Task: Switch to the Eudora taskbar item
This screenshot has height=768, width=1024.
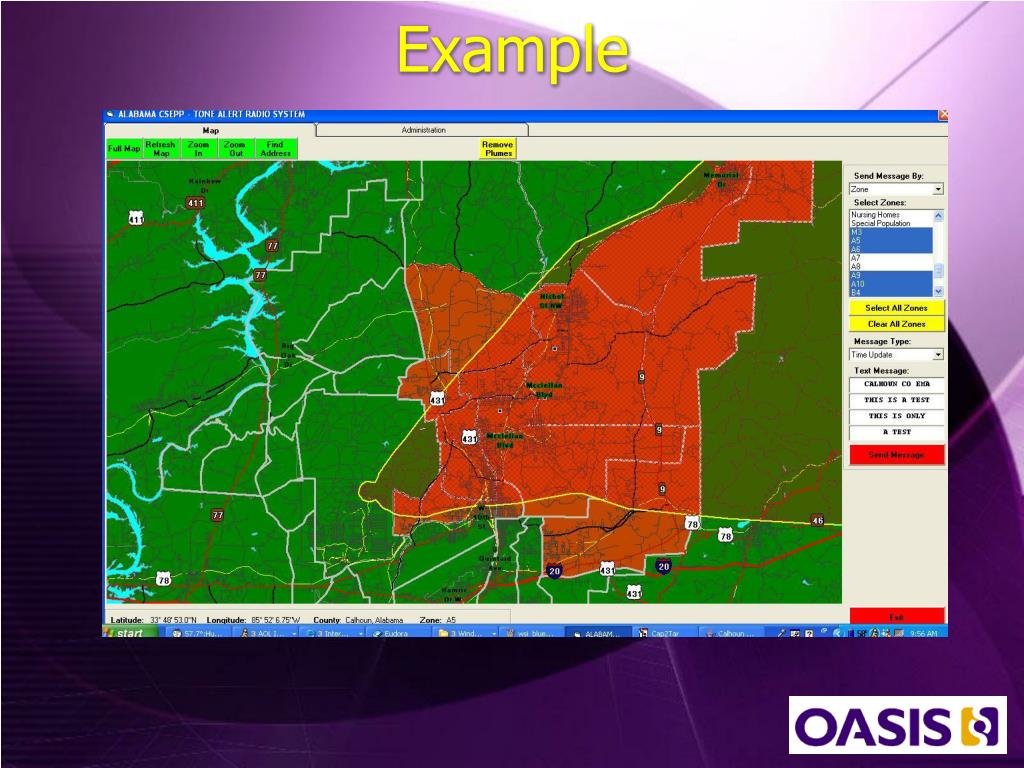Action: [398, 633]
